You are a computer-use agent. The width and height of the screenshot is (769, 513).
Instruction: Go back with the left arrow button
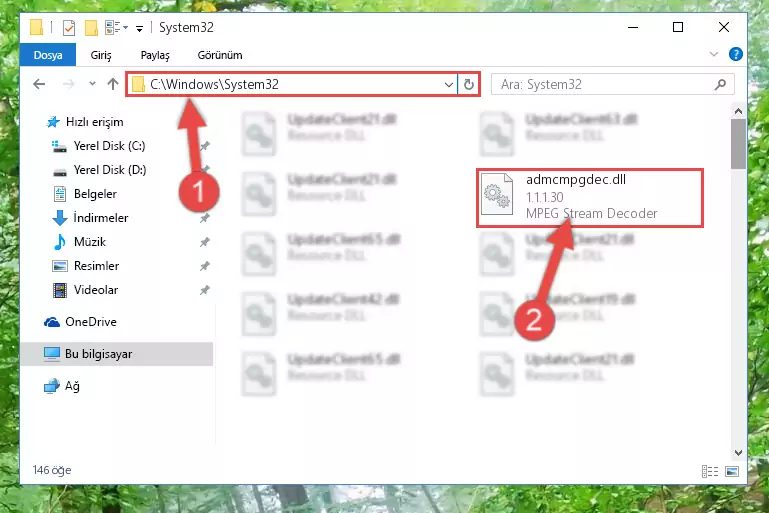(39, 84)
